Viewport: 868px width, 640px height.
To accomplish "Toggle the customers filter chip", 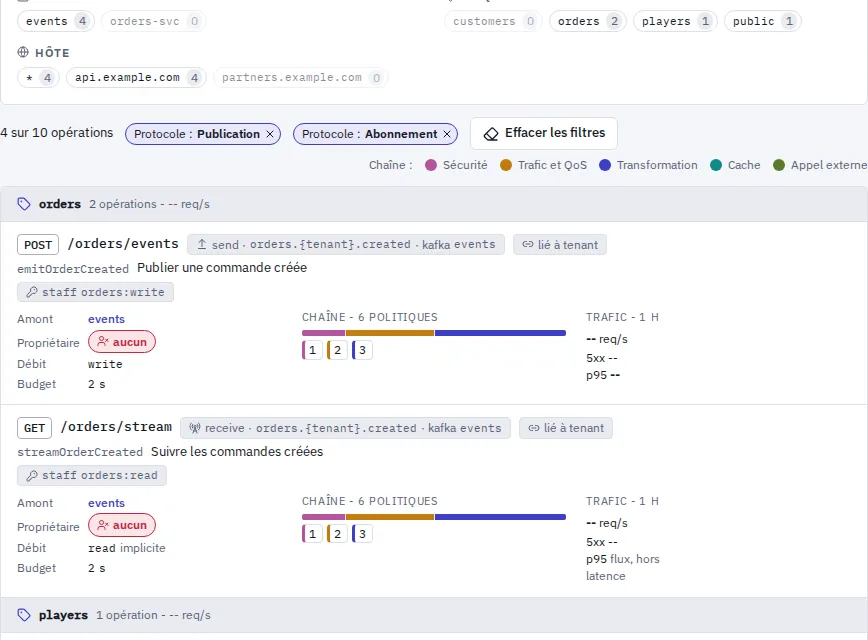I will point(493,21).
